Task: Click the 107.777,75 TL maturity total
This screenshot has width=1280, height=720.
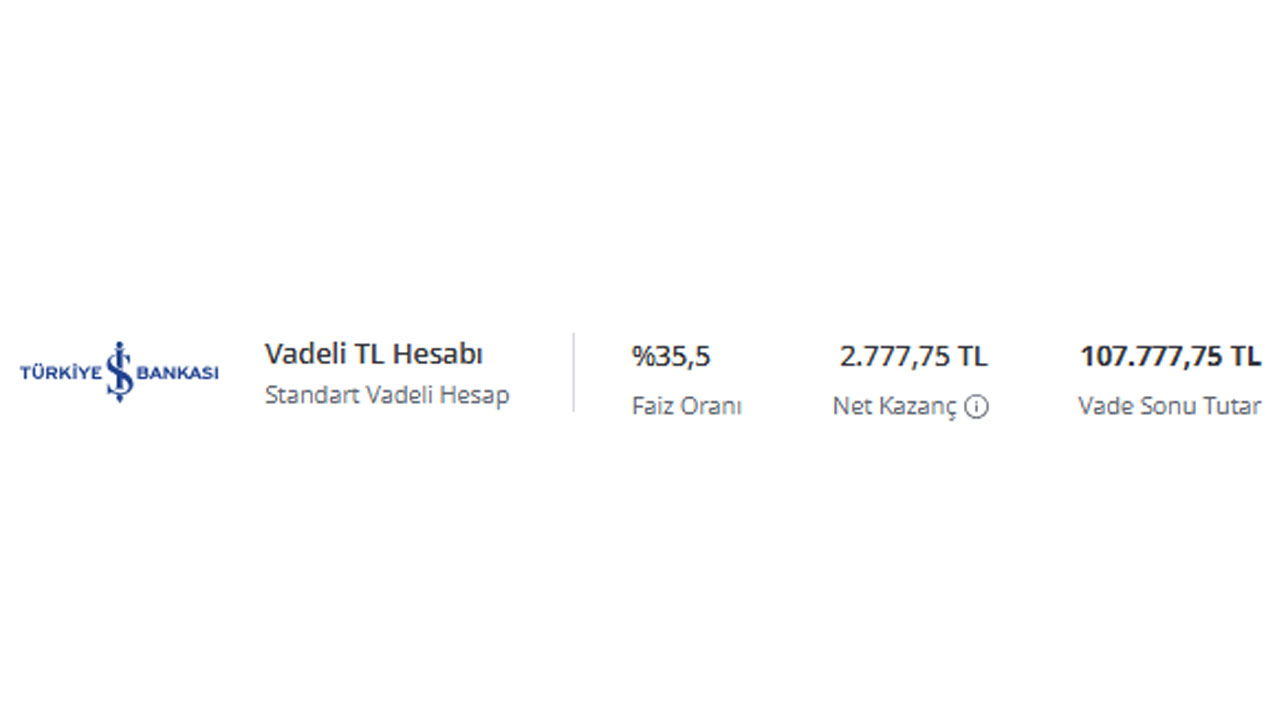Action: [x=1170, y=356]
